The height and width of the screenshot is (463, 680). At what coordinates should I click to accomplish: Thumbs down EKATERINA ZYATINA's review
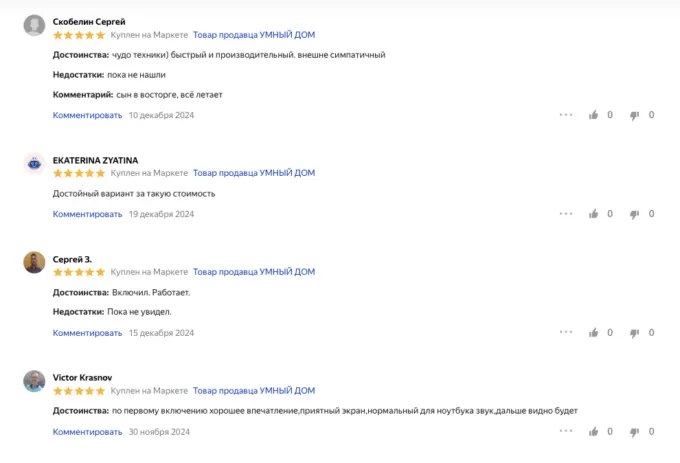[x=634, y=214]
